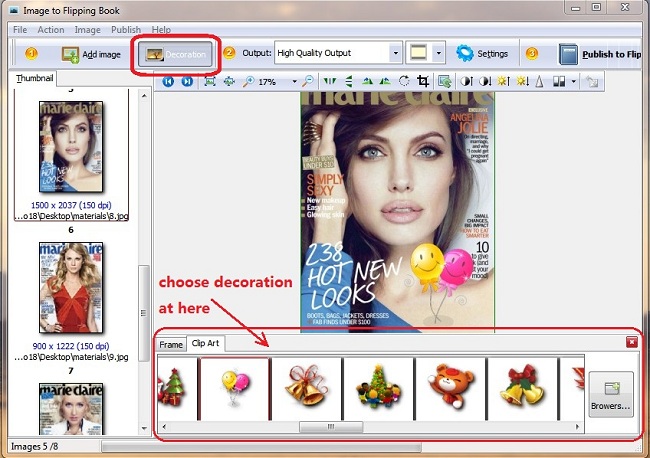Image resolution: width=650 pixels, height=458 pixels.
Task: Select the golden bells with red bow clip art
Action: click(522, 389)
